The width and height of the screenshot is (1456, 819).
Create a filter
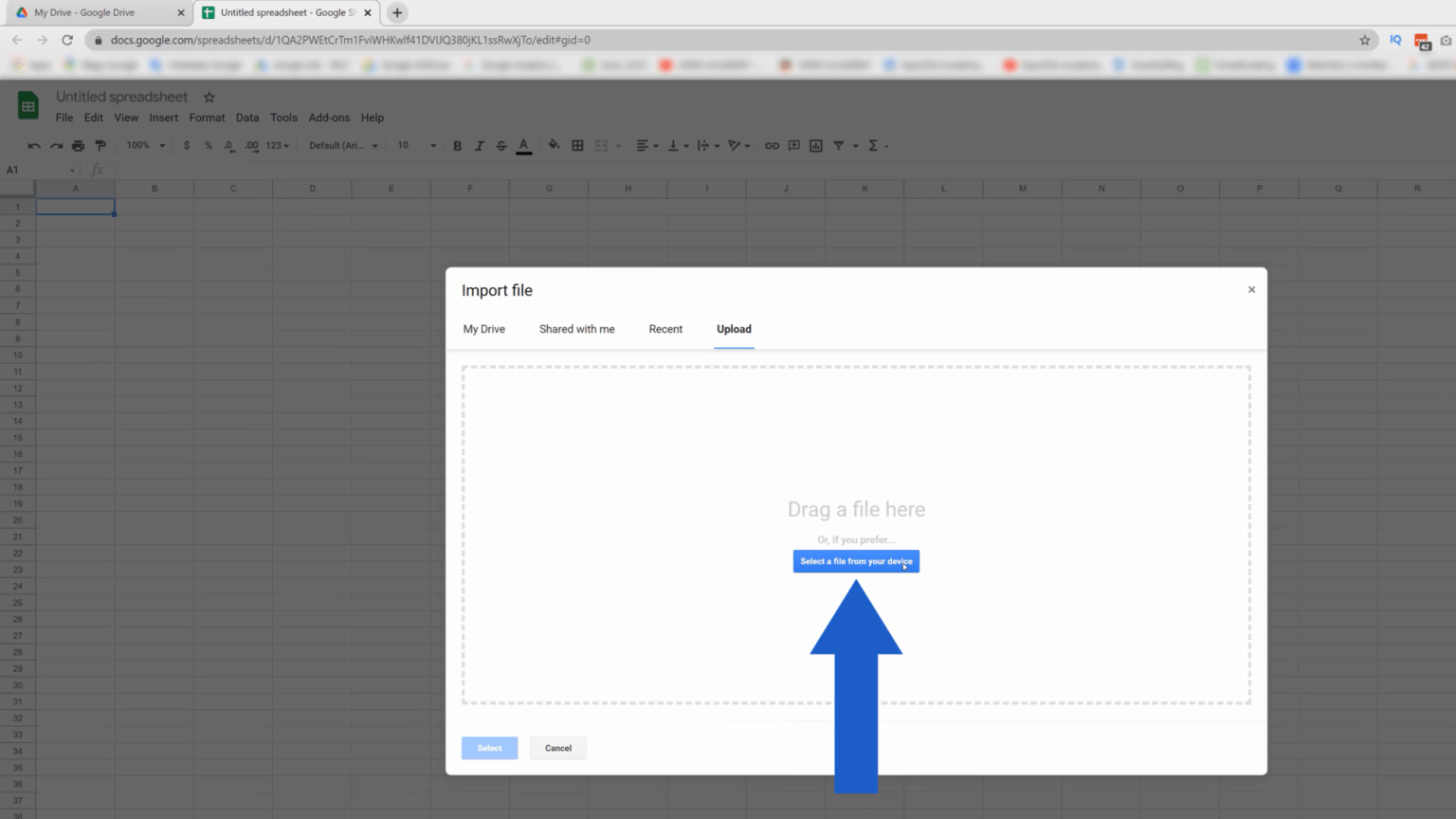[839, 145]
